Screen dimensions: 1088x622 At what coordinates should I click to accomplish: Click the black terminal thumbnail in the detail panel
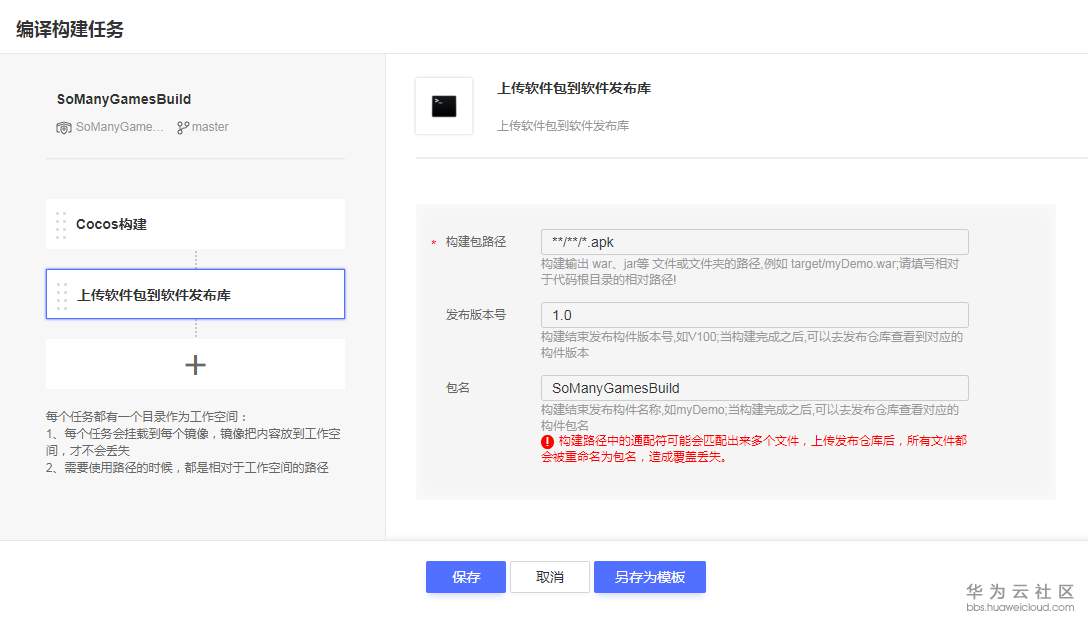[x=444, y=105]
